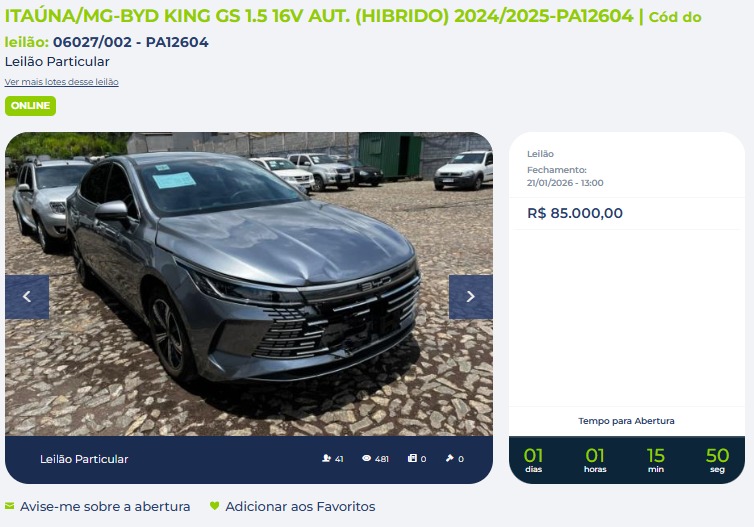Click the documents icon beside 0
The image size is (754, 527).
pyautogui.click(x=412, y=458)
